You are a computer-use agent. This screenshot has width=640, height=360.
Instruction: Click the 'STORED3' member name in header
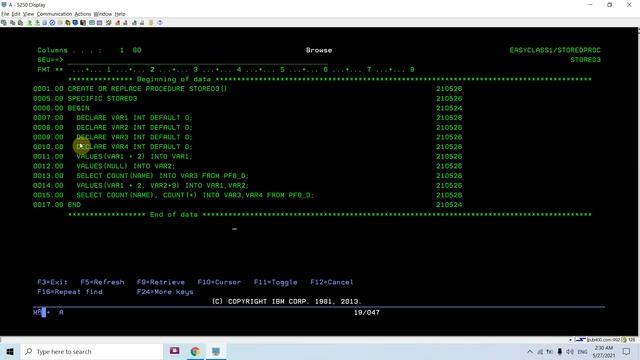(585, 60)
